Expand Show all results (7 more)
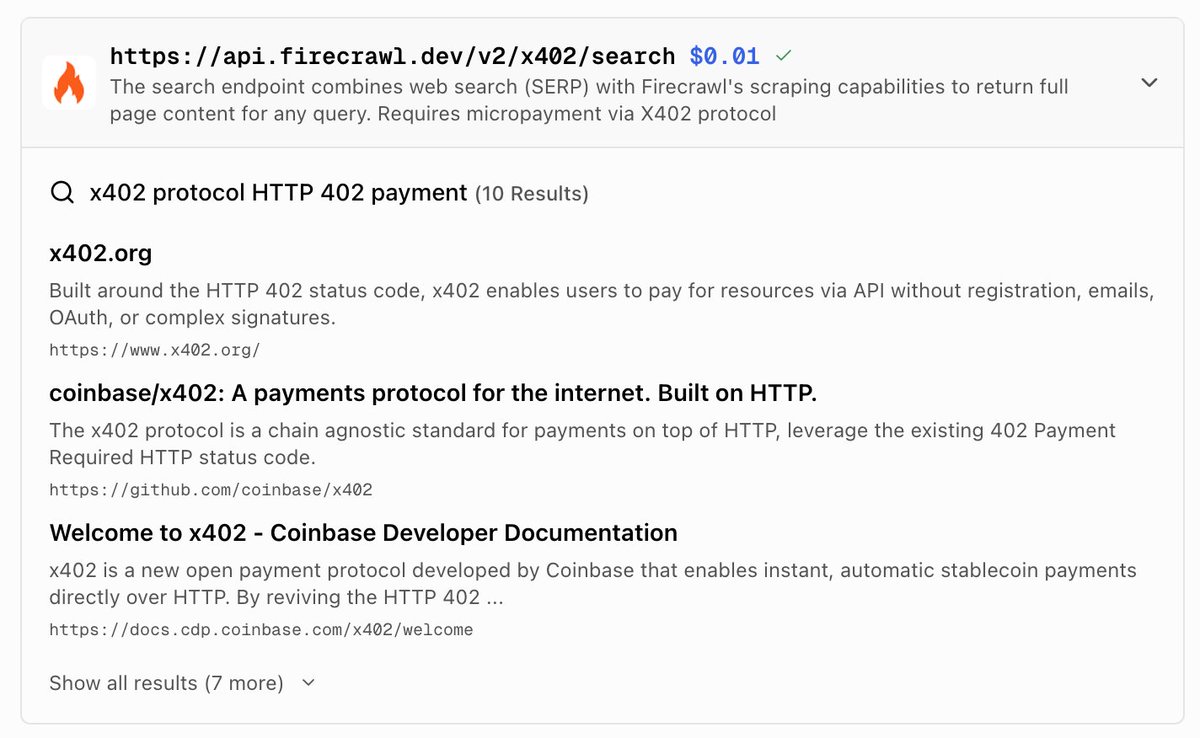 [165, 683]
